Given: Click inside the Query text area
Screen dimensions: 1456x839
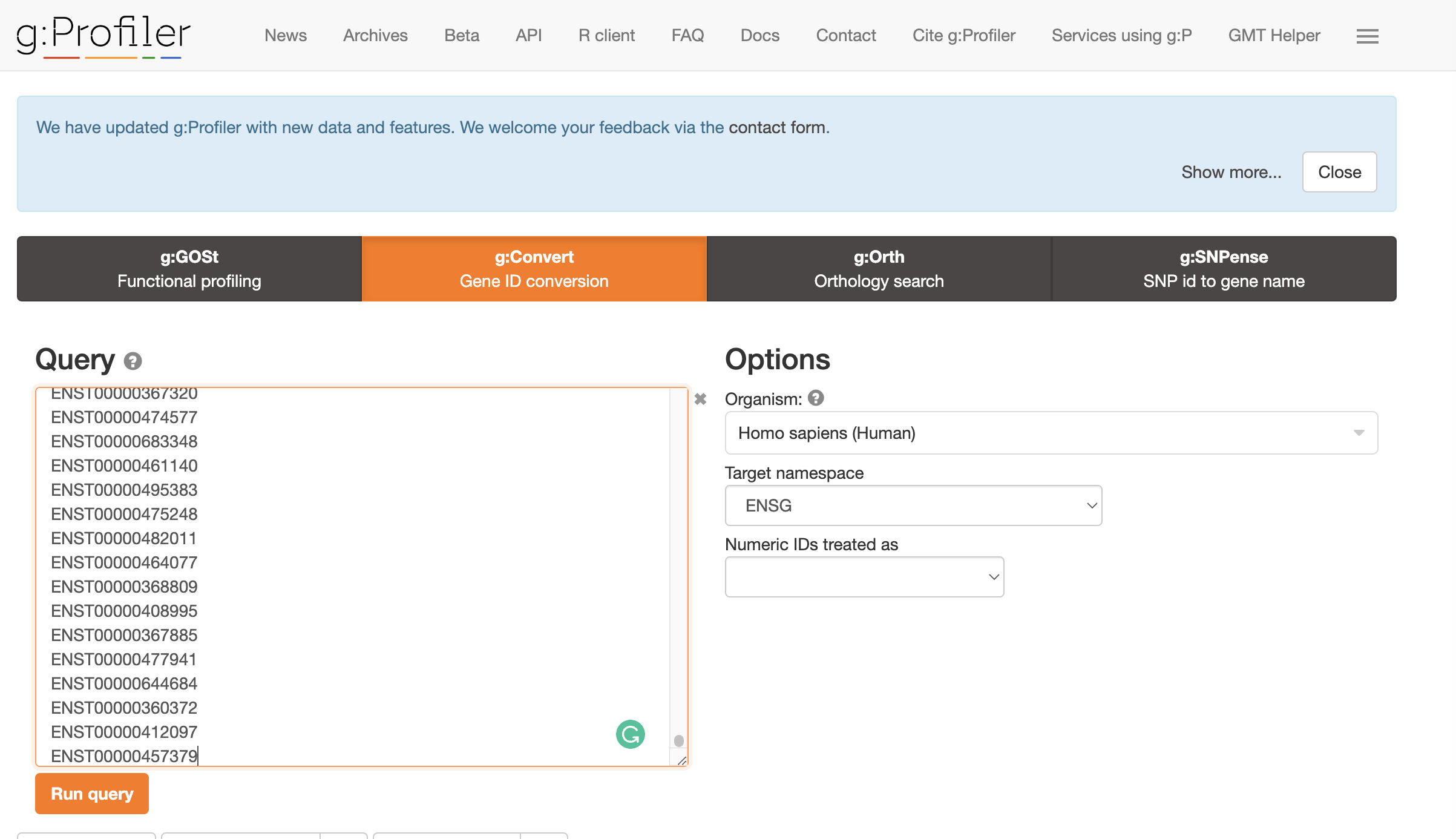Looking at the screenshot, I should (361, 577).
